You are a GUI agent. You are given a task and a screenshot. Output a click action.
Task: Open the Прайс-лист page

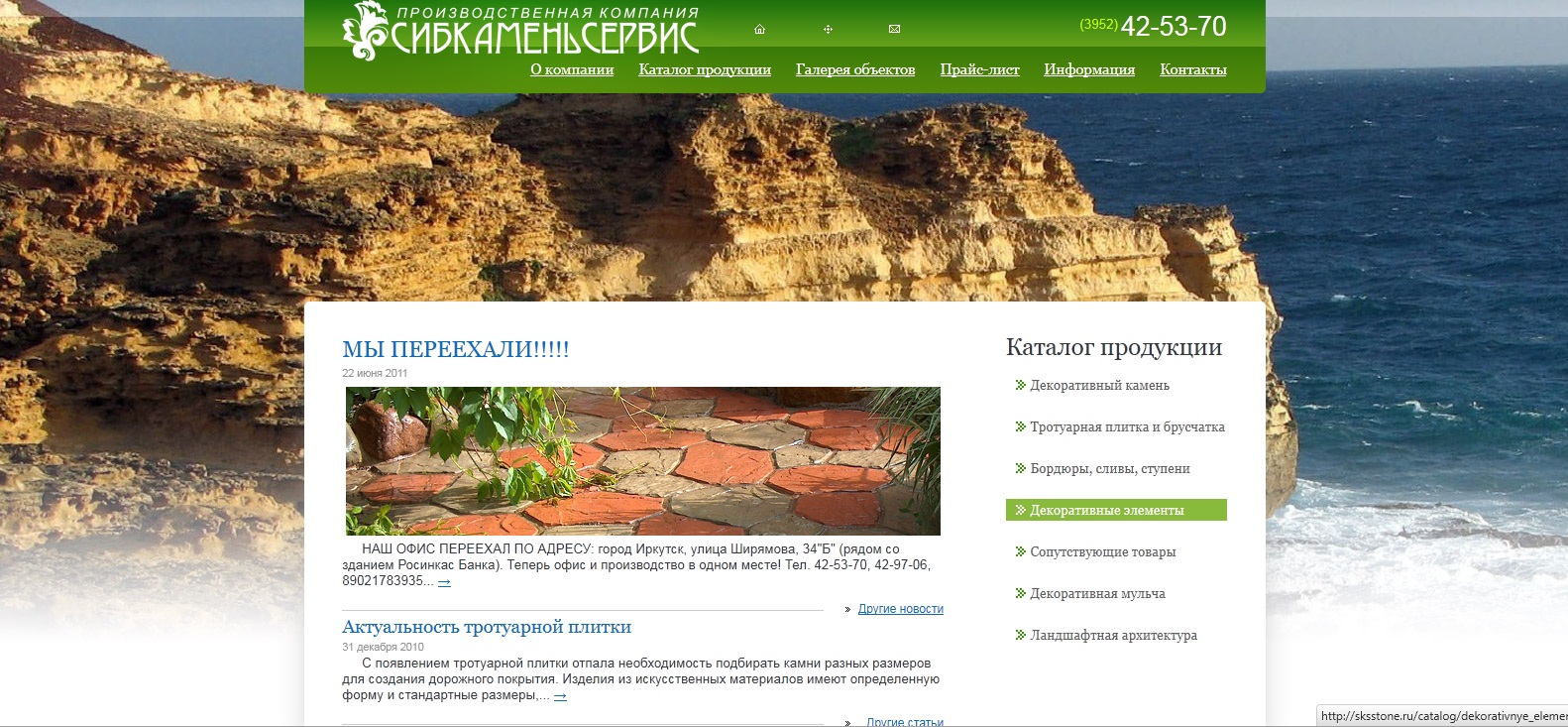point(979,69)
